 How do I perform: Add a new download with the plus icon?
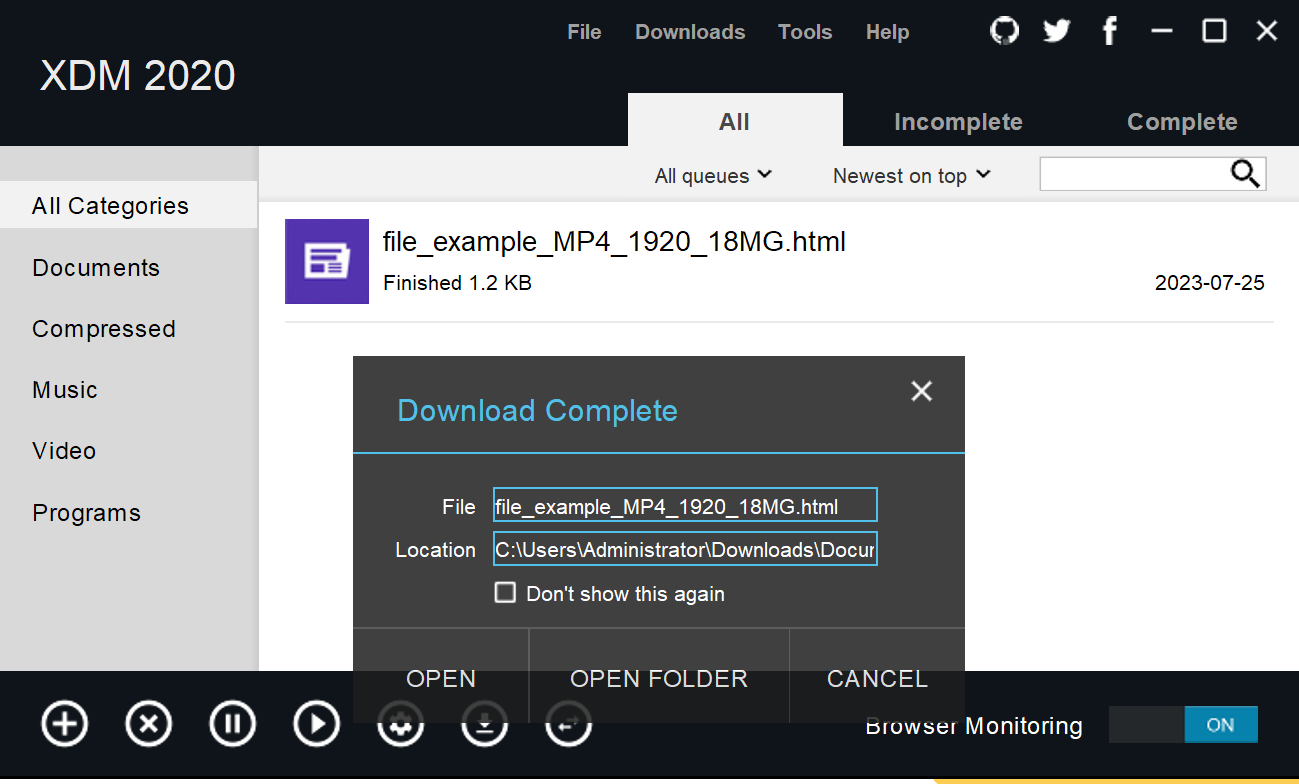pyautogui.click(x=64, y=723)
